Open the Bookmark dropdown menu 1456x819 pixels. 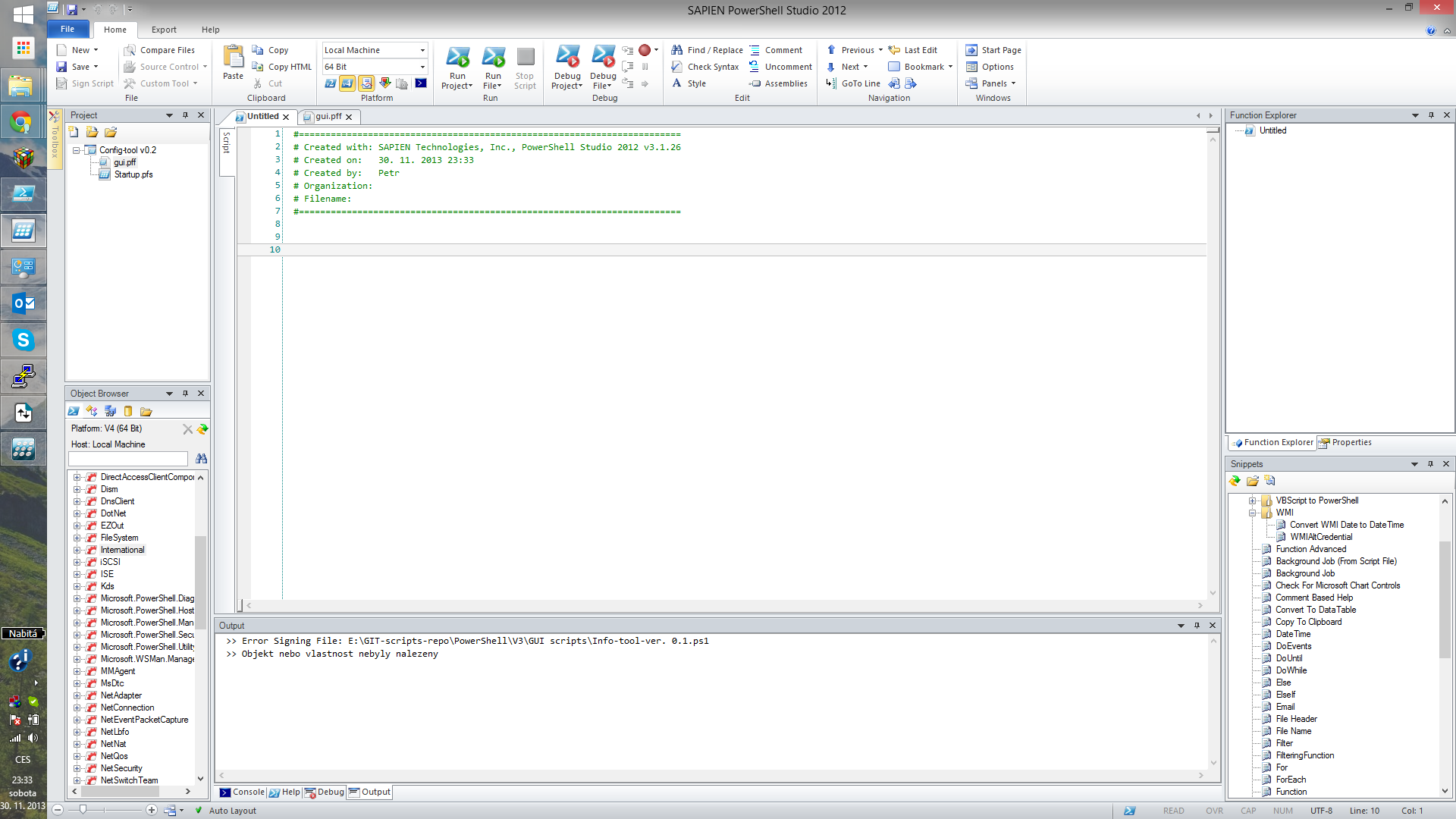921,67
